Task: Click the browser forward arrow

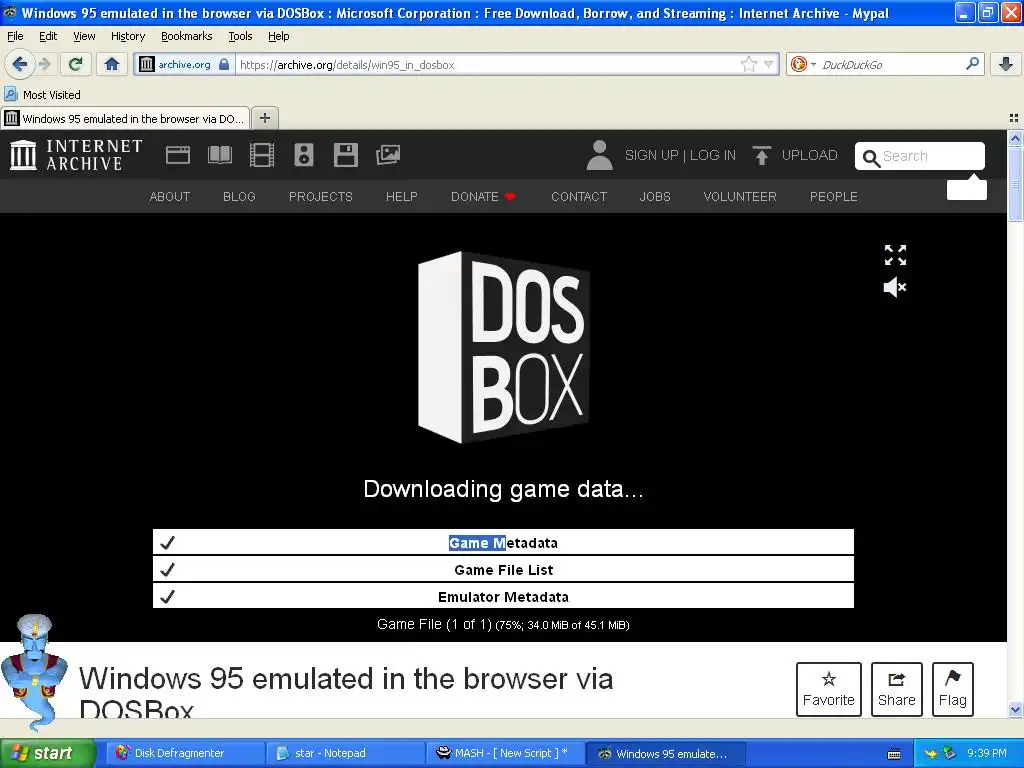Action: (x=44, y=64)
